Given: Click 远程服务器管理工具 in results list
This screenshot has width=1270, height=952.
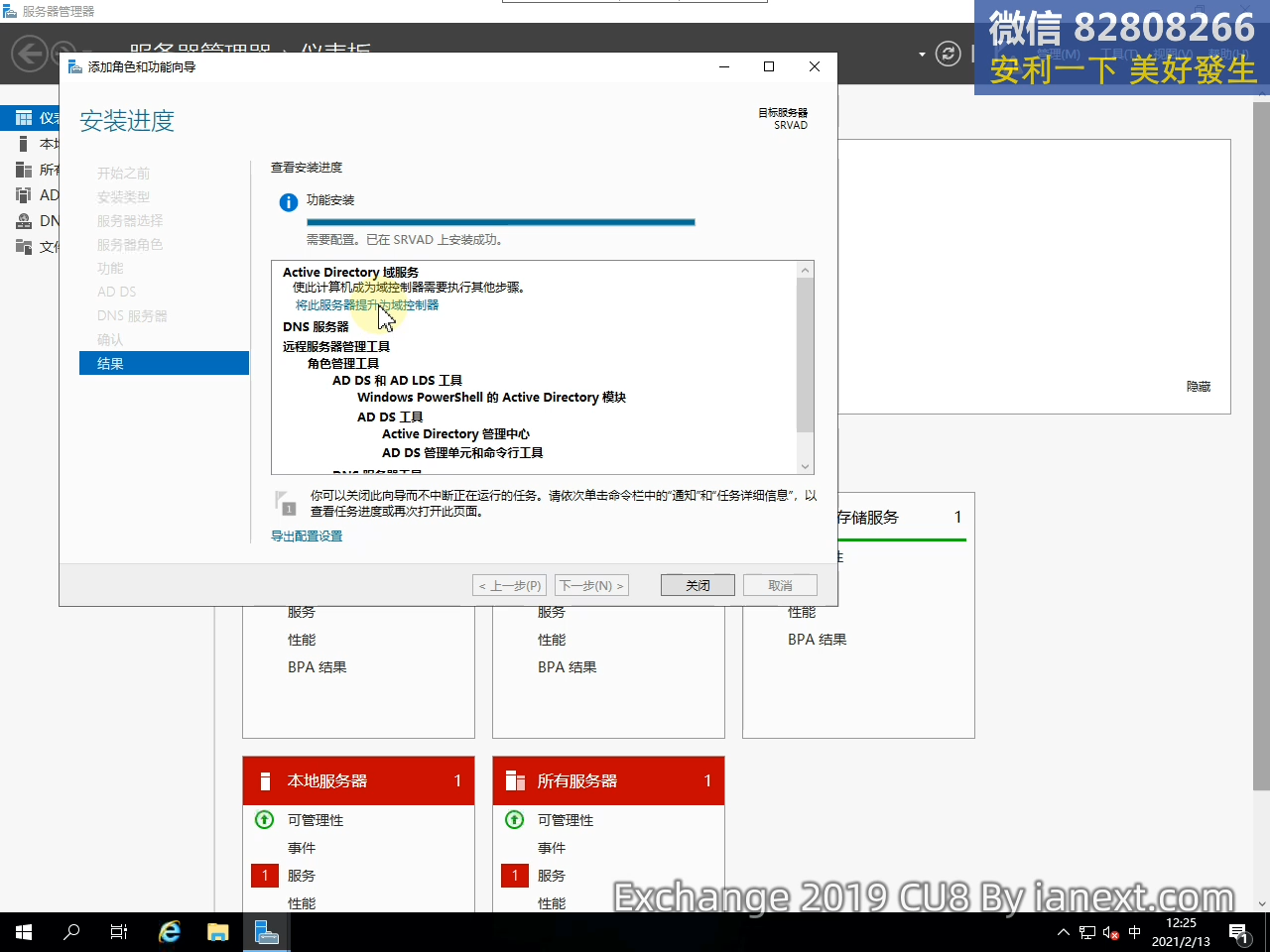Looking at the screenshot, I should coord(336,346).
